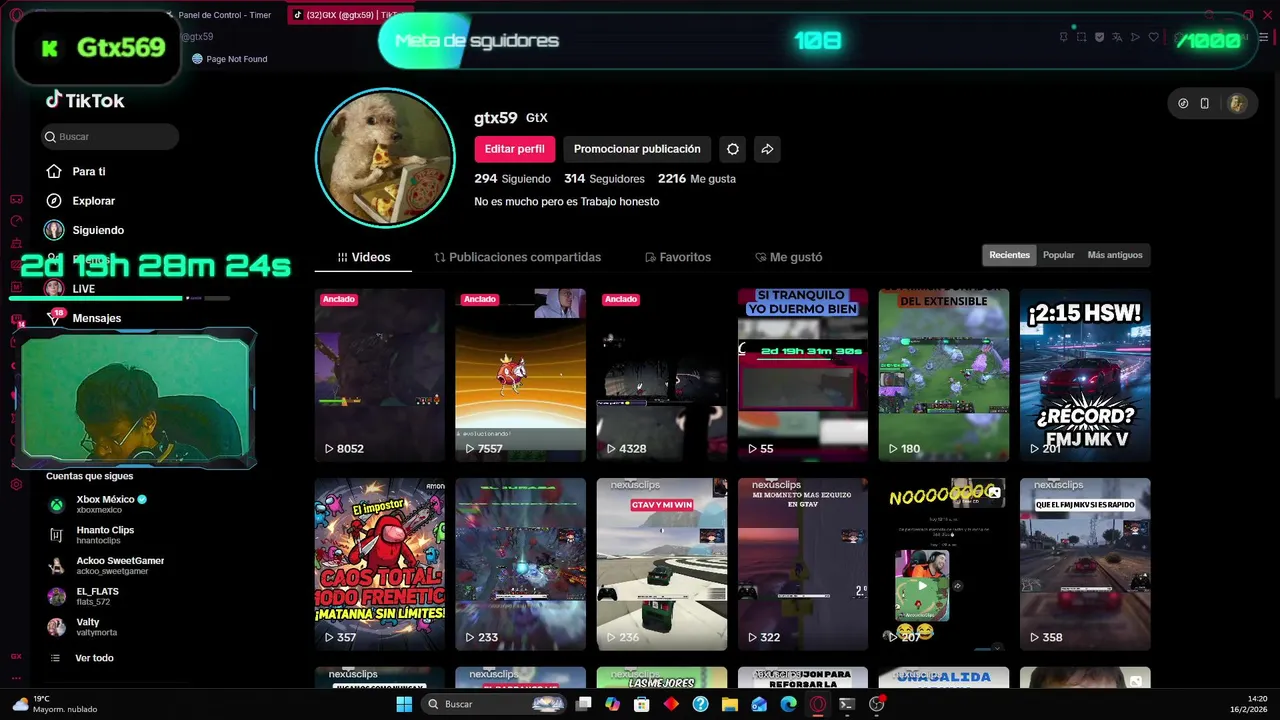Click the TikTok Buscar search field
The width and height of the screenshot is (1280, 720).
point(110,136)
